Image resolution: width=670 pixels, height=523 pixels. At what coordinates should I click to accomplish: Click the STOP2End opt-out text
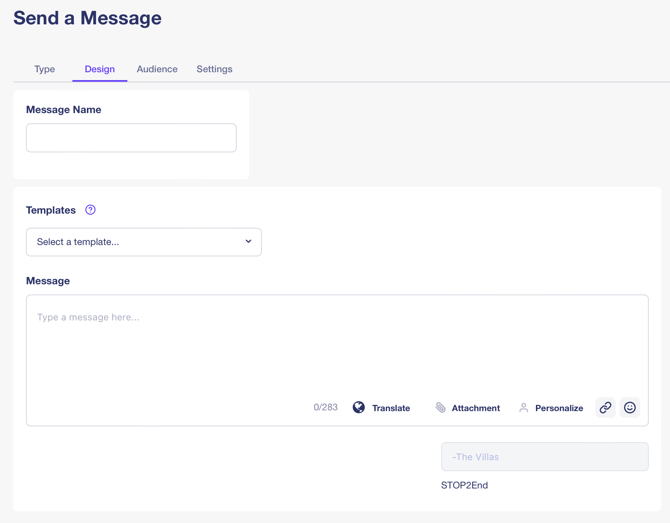[464, 485]
